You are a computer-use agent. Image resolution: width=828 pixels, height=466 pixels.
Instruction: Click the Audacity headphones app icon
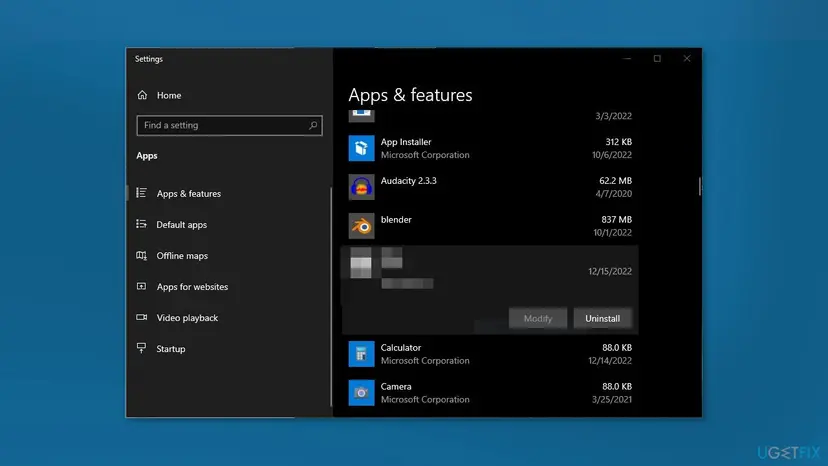tap(361, 187)
